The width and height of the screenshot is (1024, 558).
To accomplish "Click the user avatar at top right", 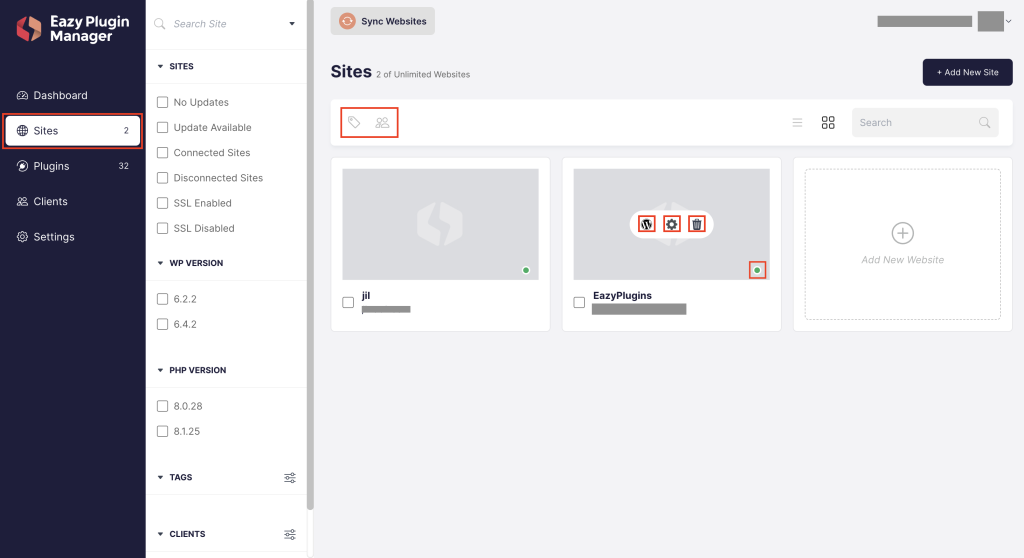I will pos(990,21).
